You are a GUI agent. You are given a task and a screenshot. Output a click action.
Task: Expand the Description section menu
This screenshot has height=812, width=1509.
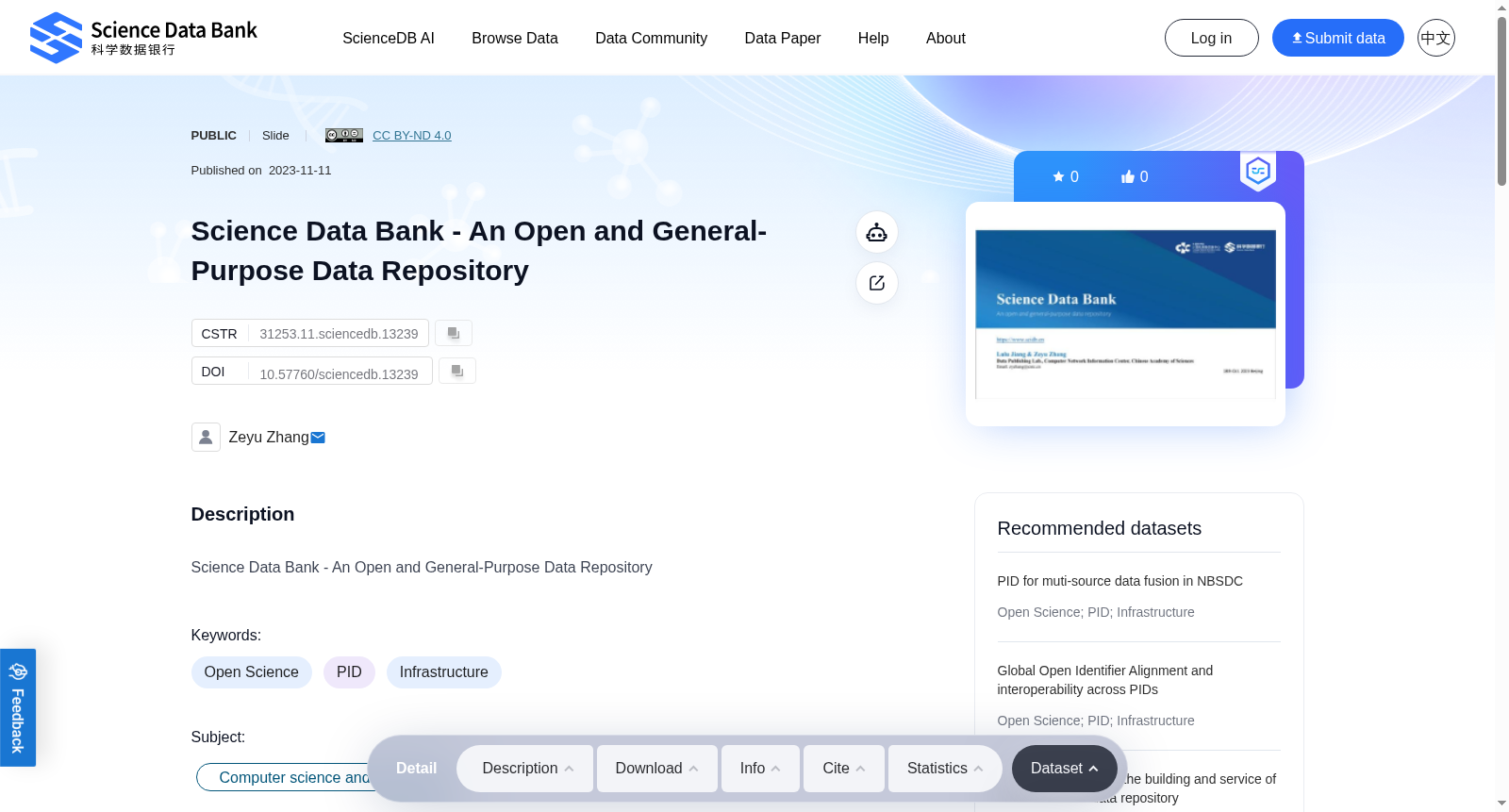click(x=525, y=769)
